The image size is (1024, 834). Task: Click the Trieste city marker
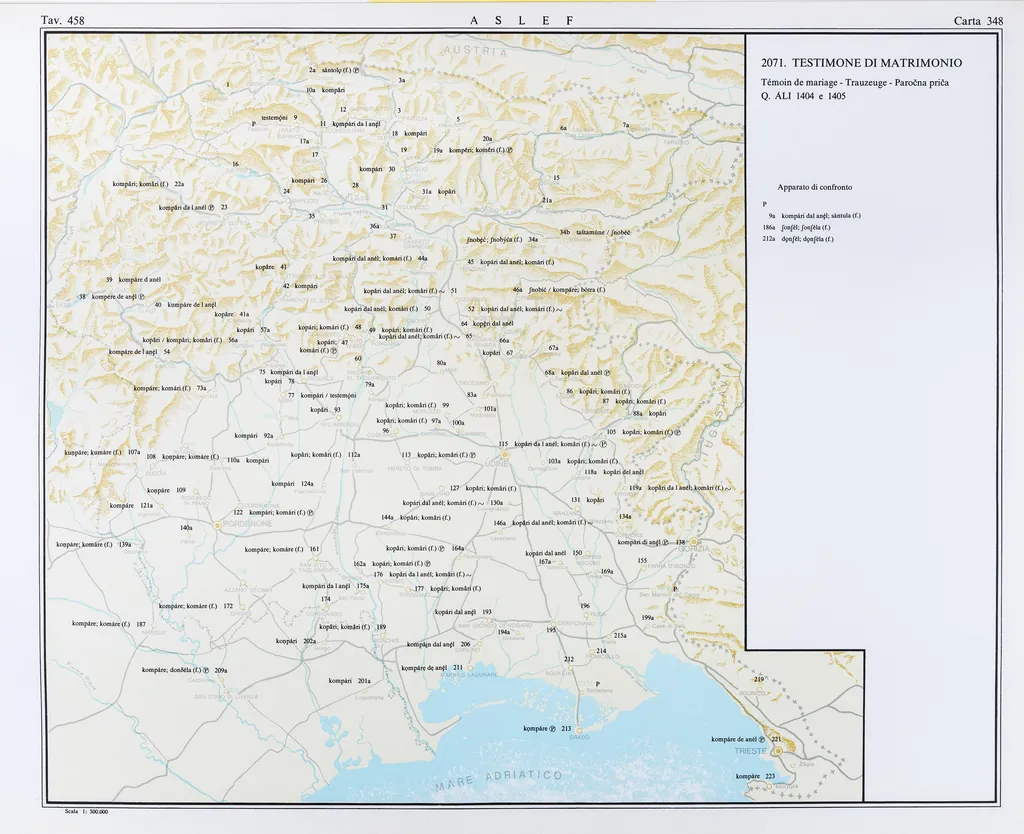click(x=777, y=750)
